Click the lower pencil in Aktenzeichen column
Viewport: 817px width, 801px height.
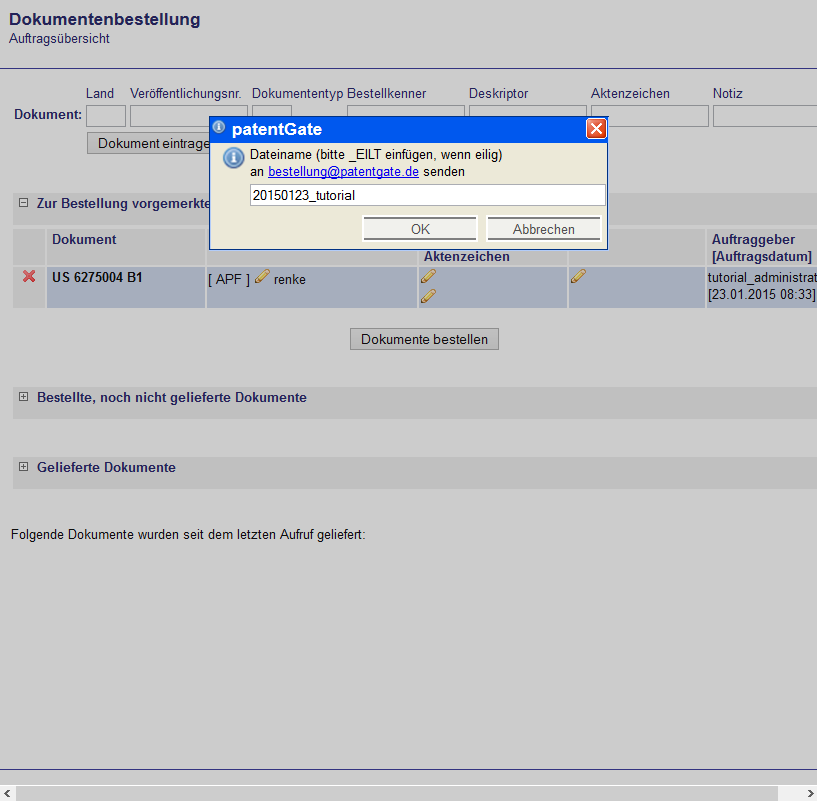coord(428,296)
